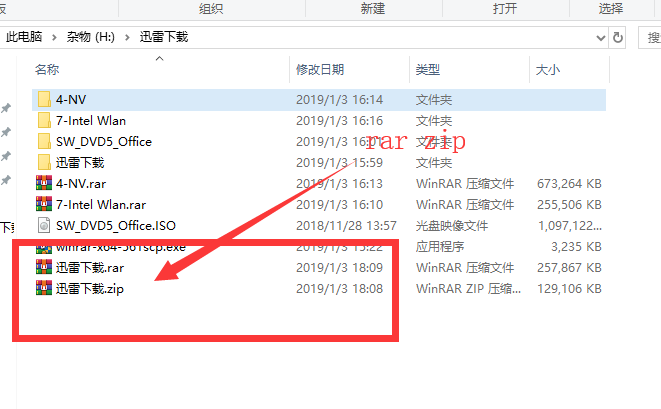
Task: Expand the chevron after 杂物 (H:) in path
Action: (127, 38)
